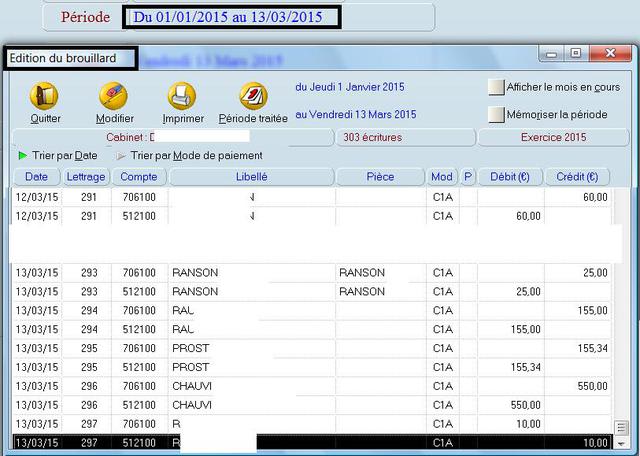The width and height of the screenshot is (640, 456).
Task: Maximize the Edition du brouillard window
Action: (576, 53)
